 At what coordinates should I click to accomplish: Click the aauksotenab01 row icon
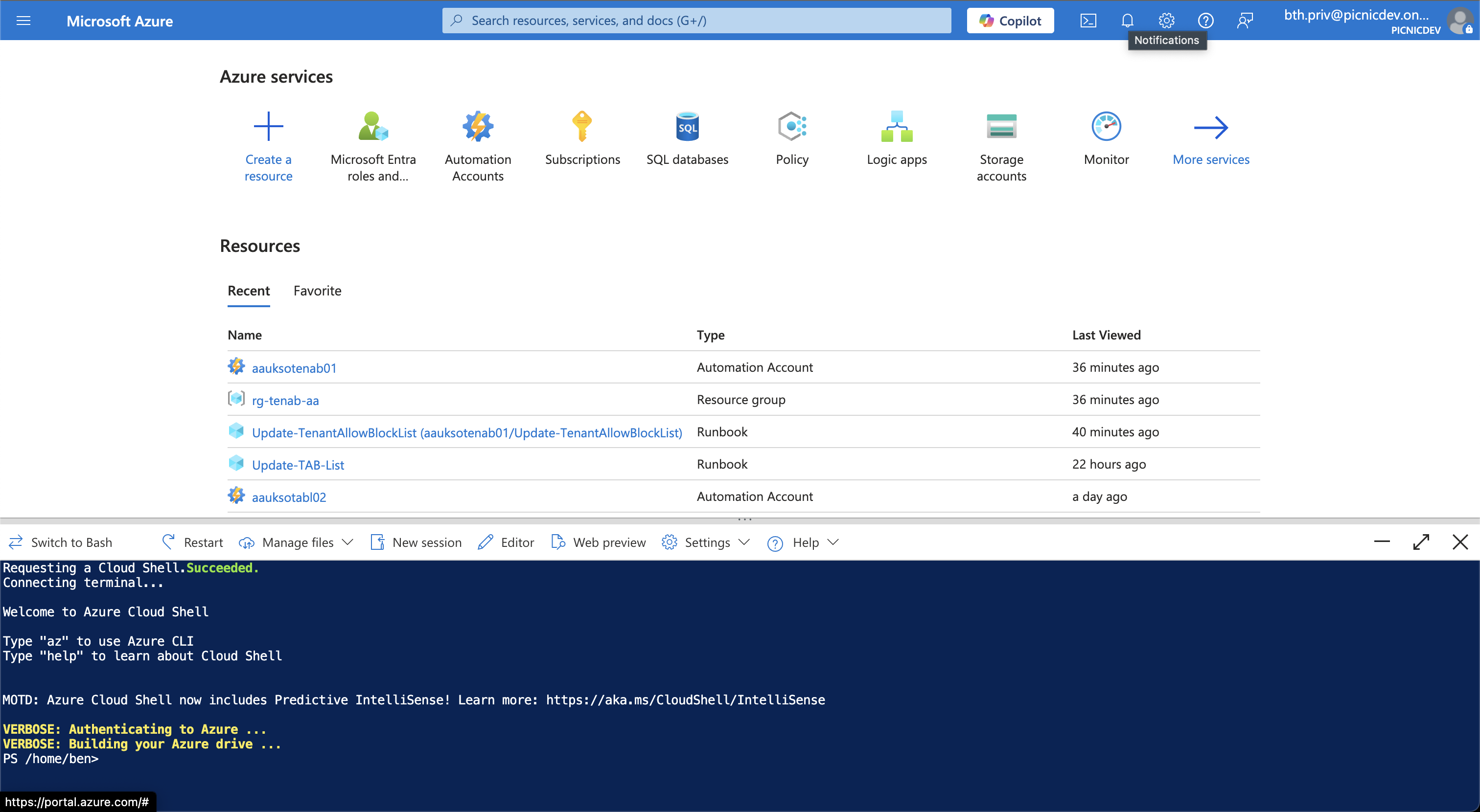236,366
